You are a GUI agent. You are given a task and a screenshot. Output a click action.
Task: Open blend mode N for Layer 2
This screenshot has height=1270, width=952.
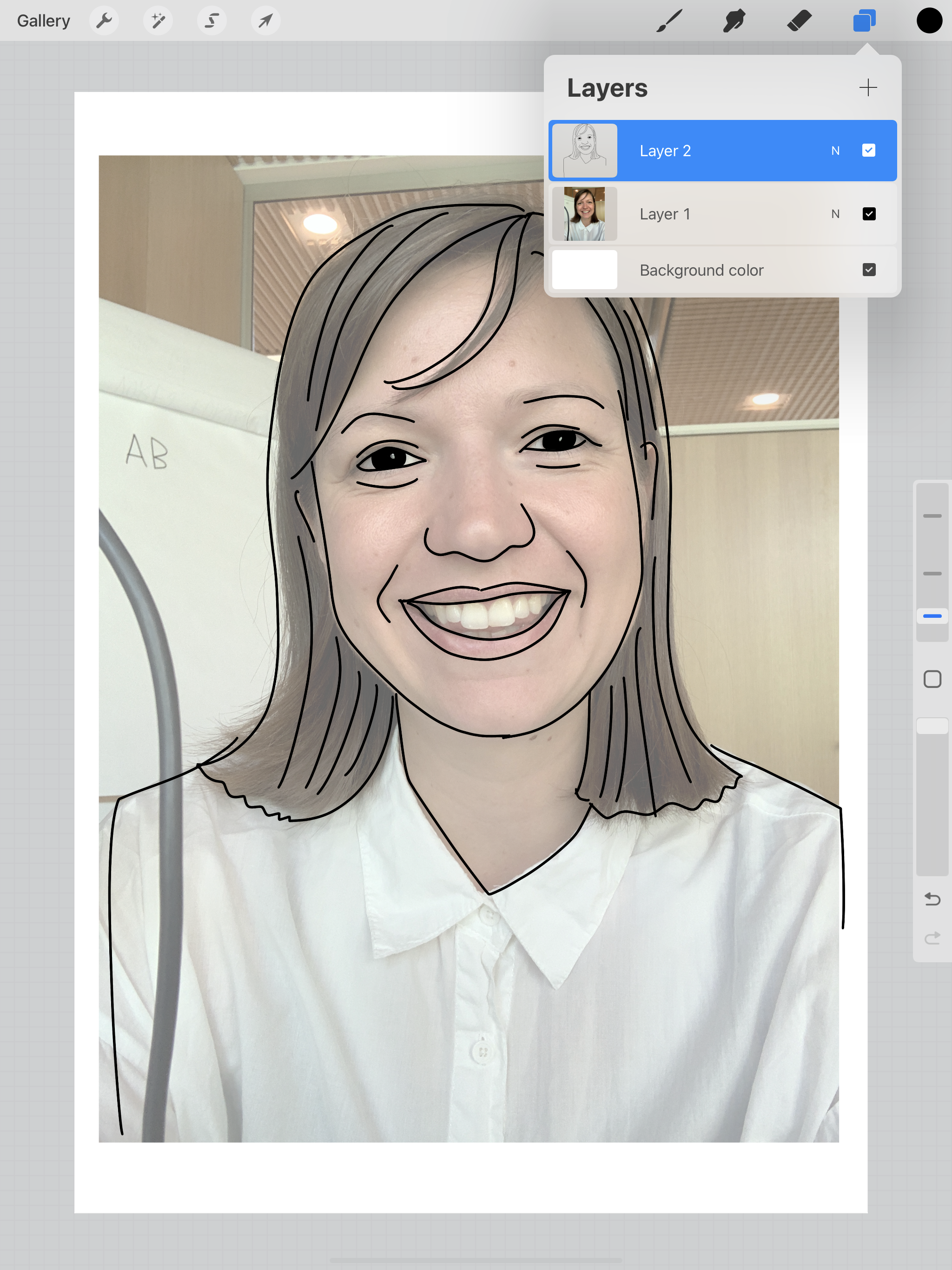tap(835, 151)
